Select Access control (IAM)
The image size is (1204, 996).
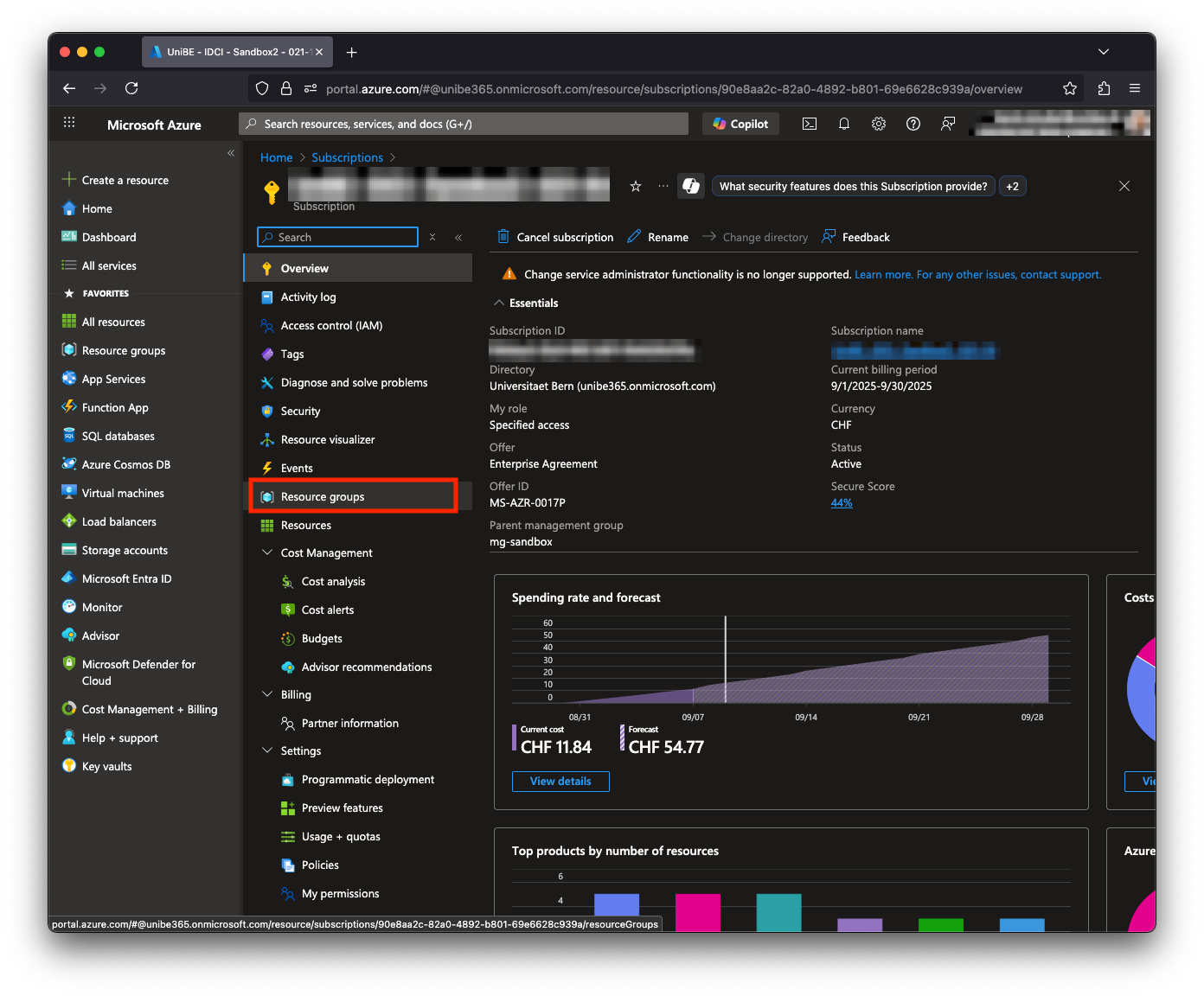tap(331, 325)
